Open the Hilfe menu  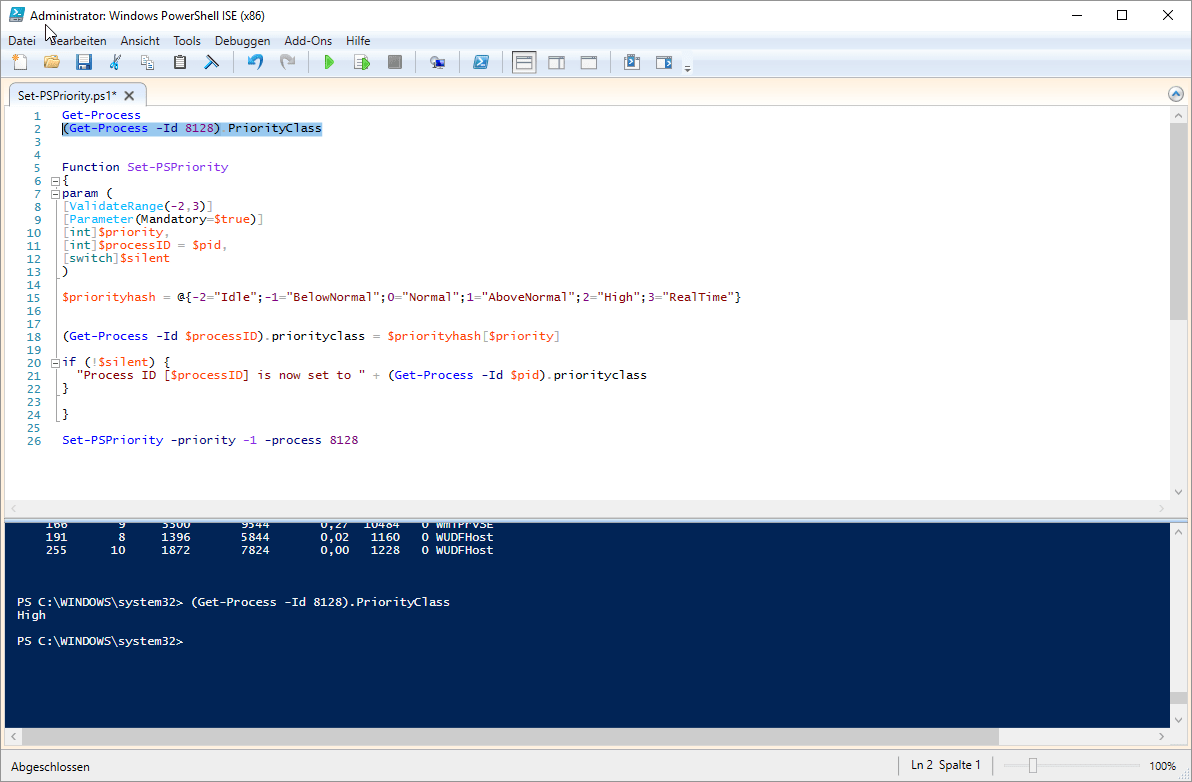358,40
